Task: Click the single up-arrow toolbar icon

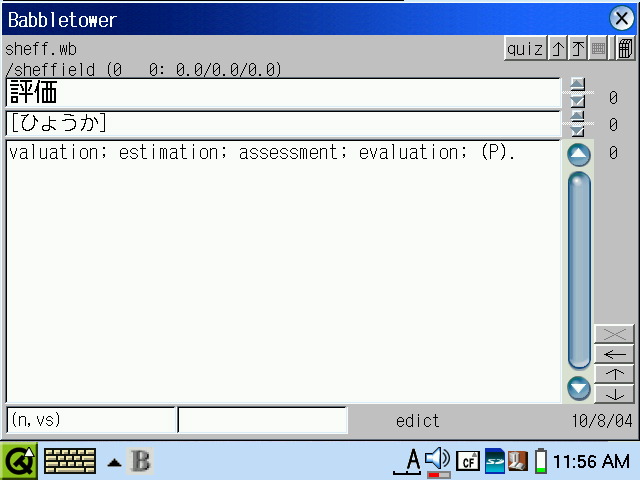Action: [558, 49]
